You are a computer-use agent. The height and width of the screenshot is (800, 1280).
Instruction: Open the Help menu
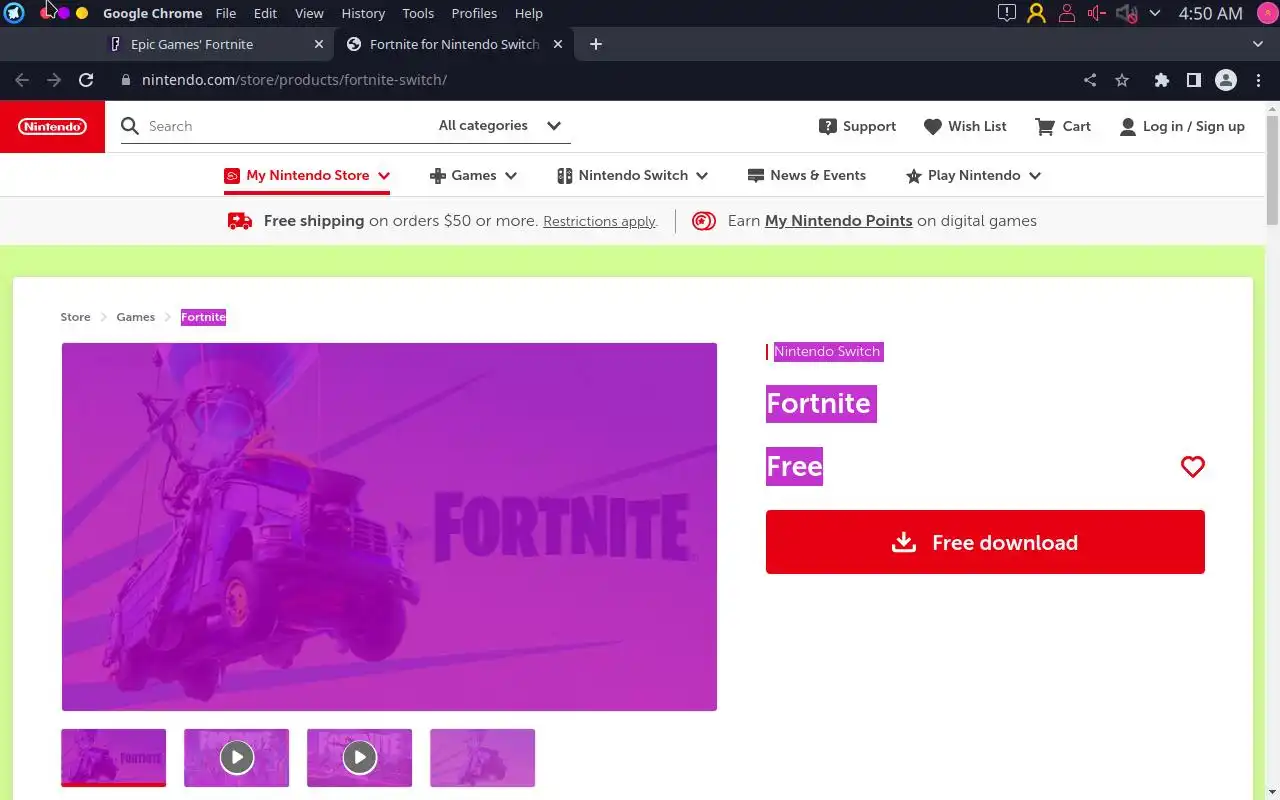pyautogui.click(x=529, y=13)
